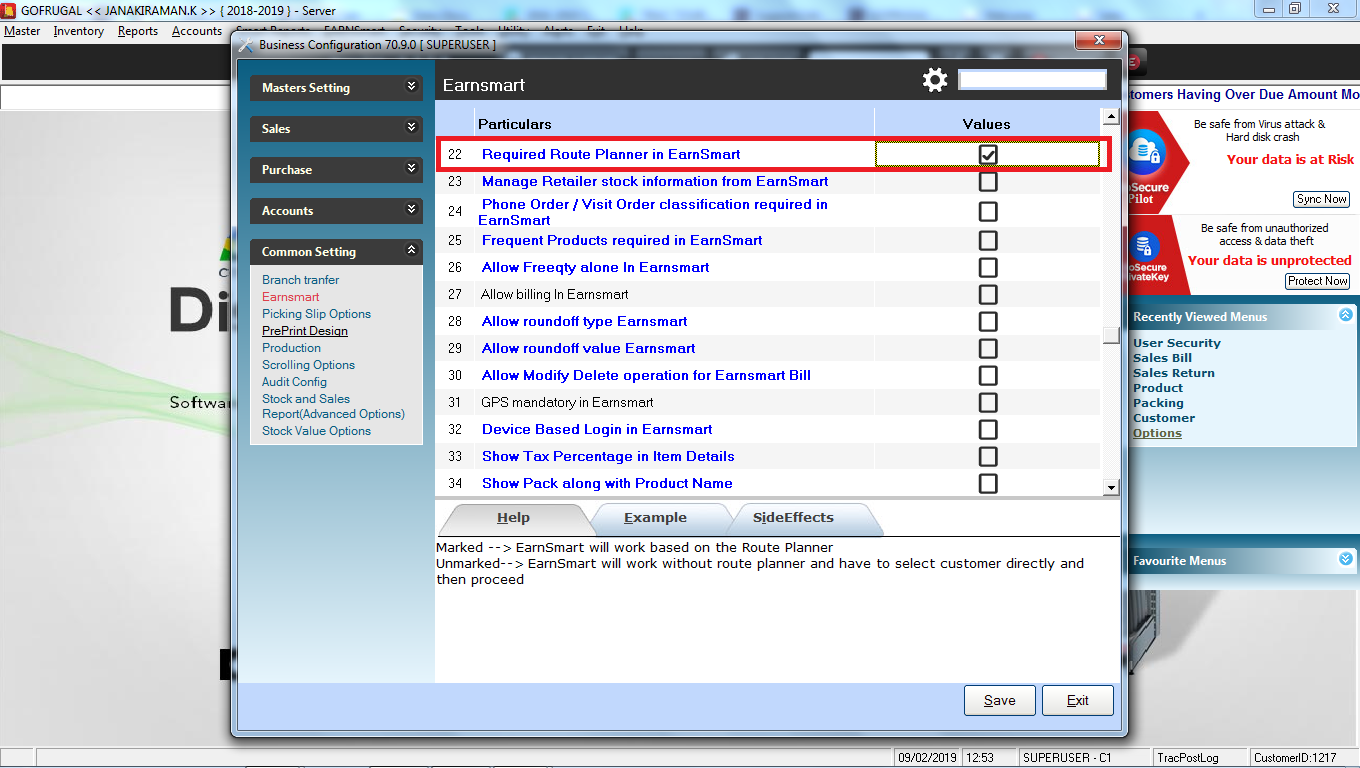This screenshot has height=768, width=1360.
Task: Expand the Masters Setting section
Action: 336,88
